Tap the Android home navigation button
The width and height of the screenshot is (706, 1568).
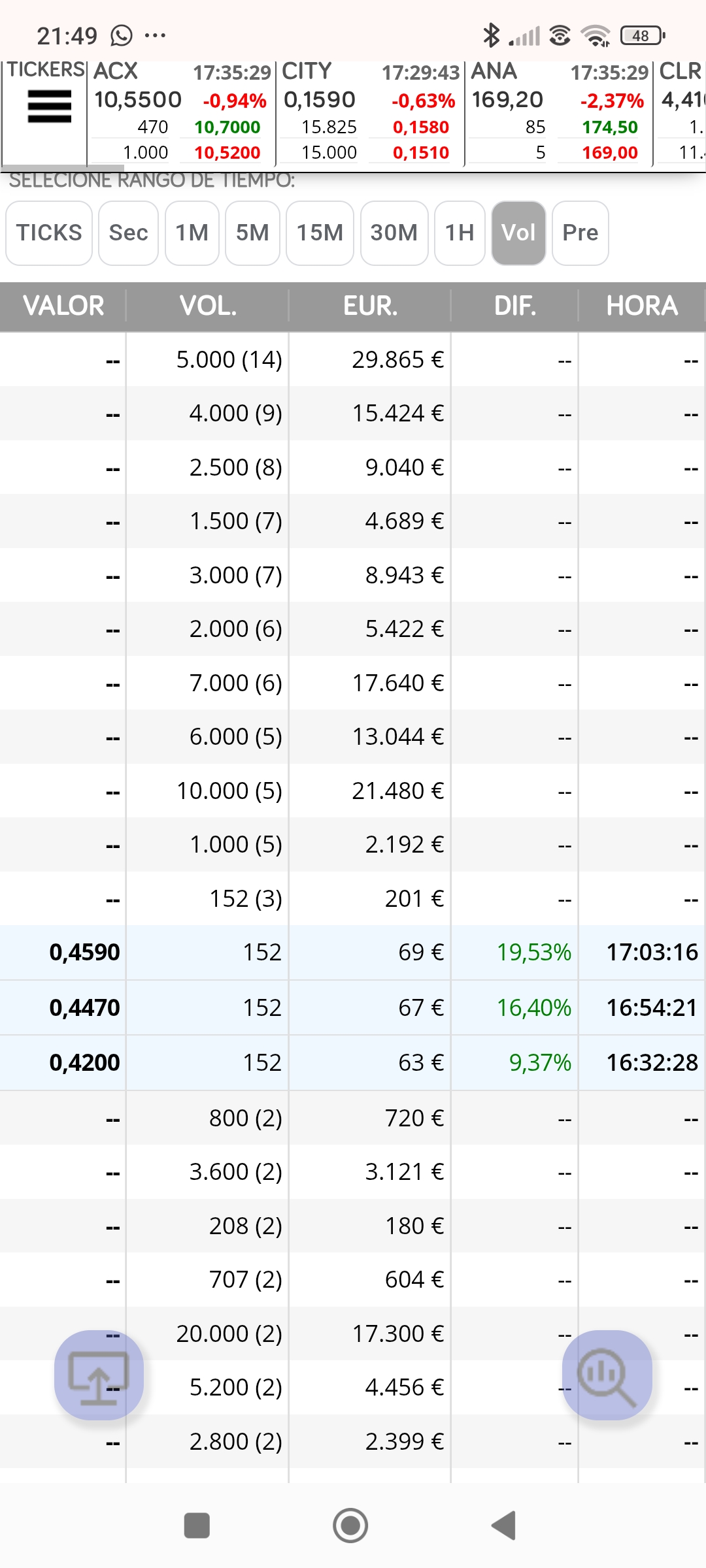350,1526
